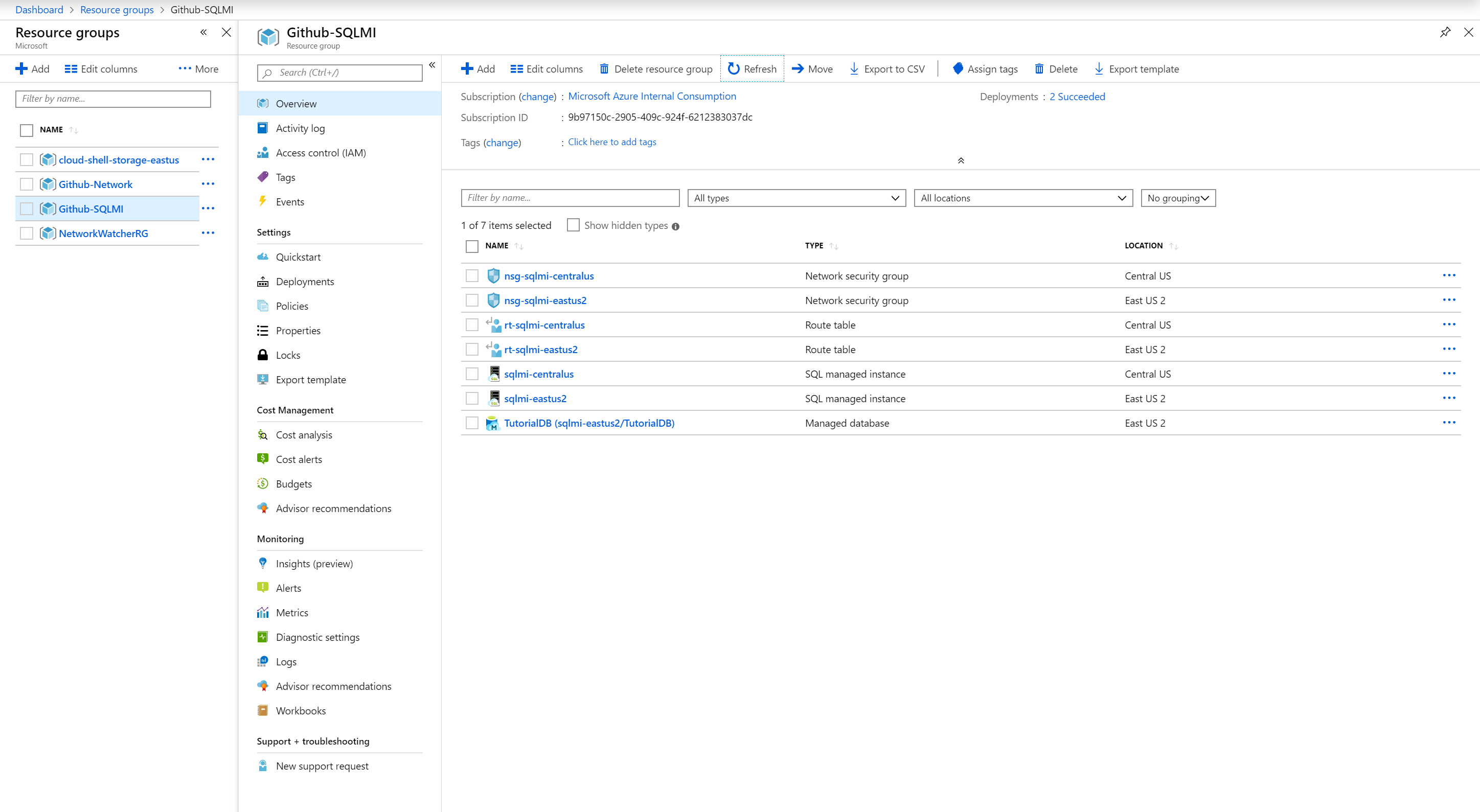Check the TutorialDB row checkbox
Screen dimensions: 1480x812
tap(472, 423)
